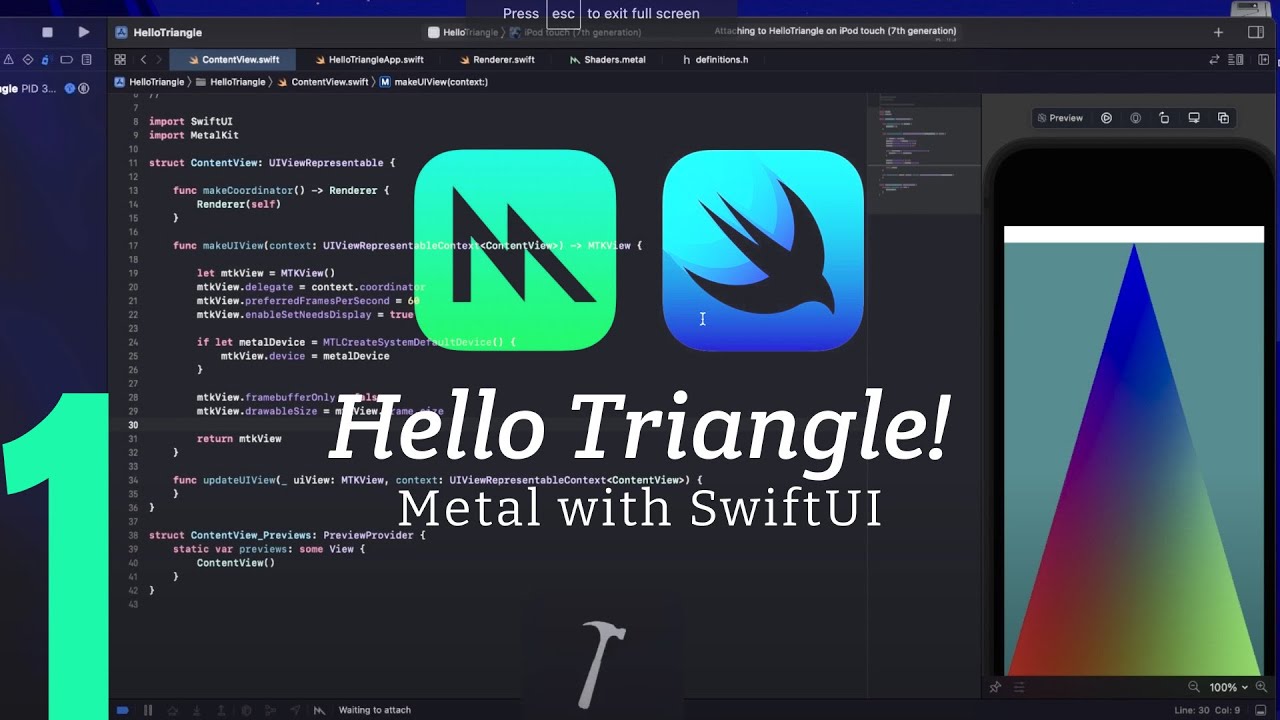The image size is (1280, 720).
Task: Toggle breakpoints activation in debug bar
Action: coord(122,710)
